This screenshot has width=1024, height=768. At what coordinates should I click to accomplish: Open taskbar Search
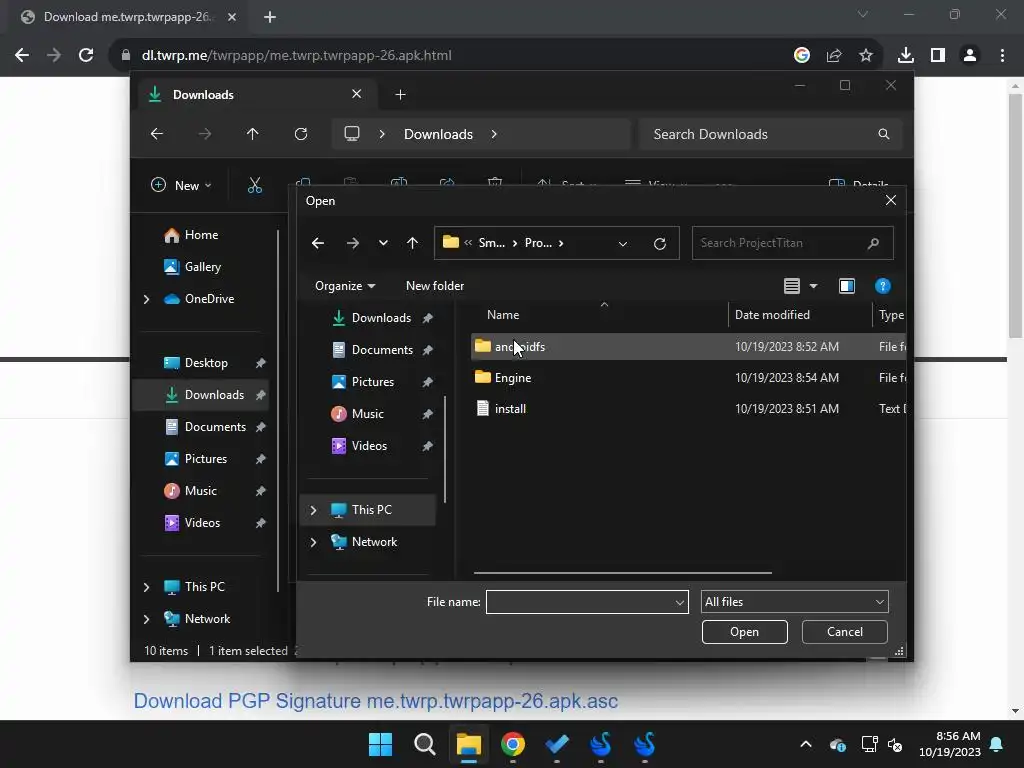(424, 744)
